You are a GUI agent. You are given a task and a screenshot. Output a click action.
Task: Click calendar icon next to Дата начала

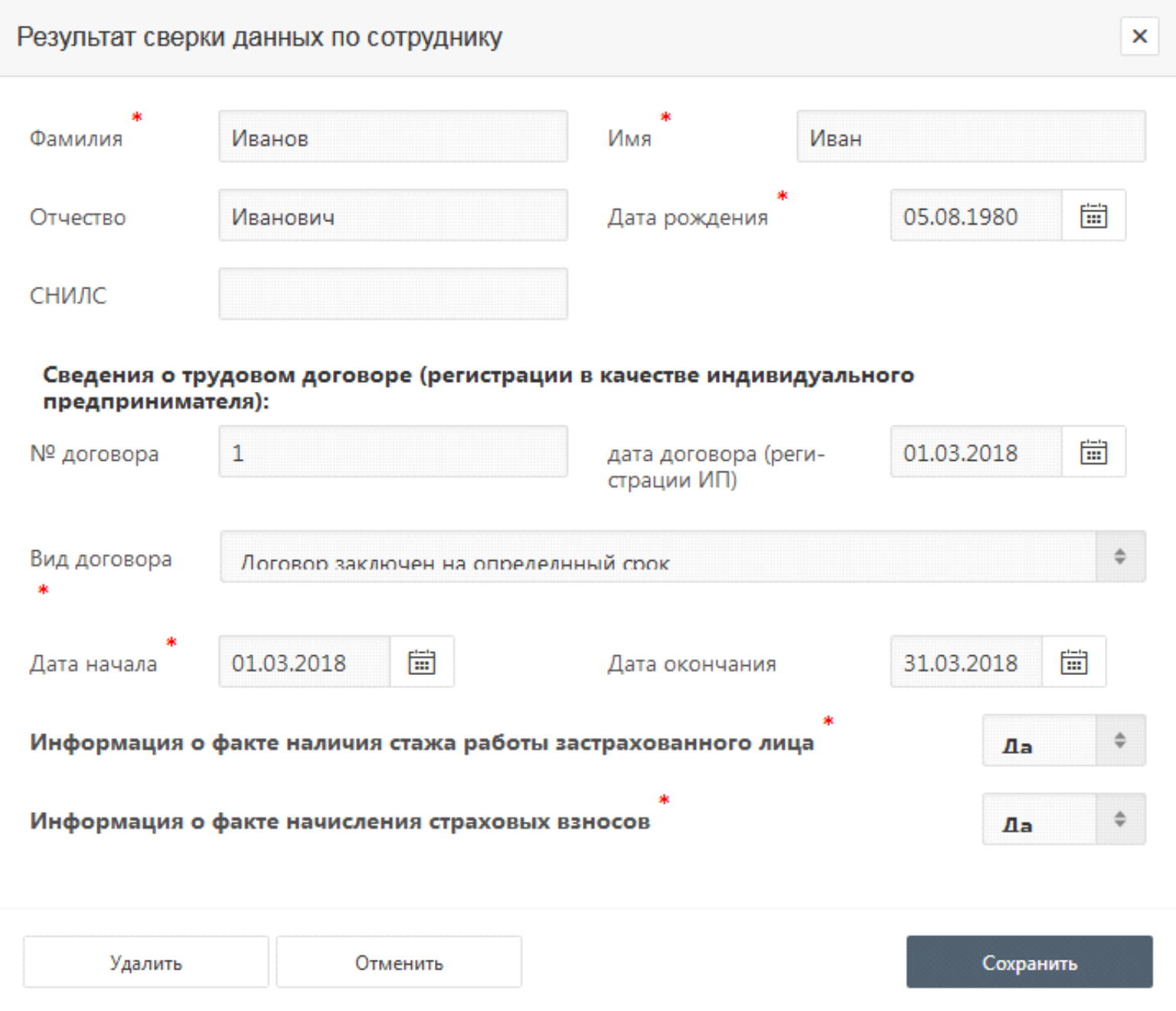pos(422,662)
